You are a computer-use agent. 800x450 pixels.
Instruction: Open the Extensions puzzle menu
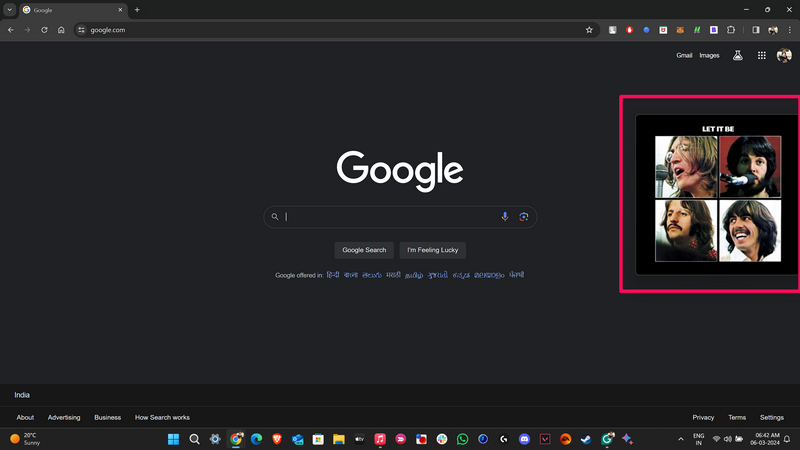point(731,30)
